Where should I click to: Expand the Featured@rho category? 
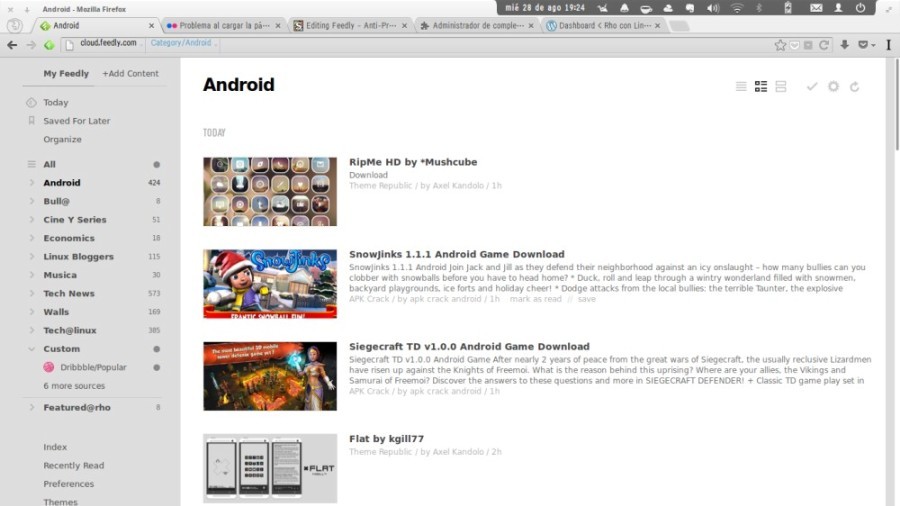(32, 407)
